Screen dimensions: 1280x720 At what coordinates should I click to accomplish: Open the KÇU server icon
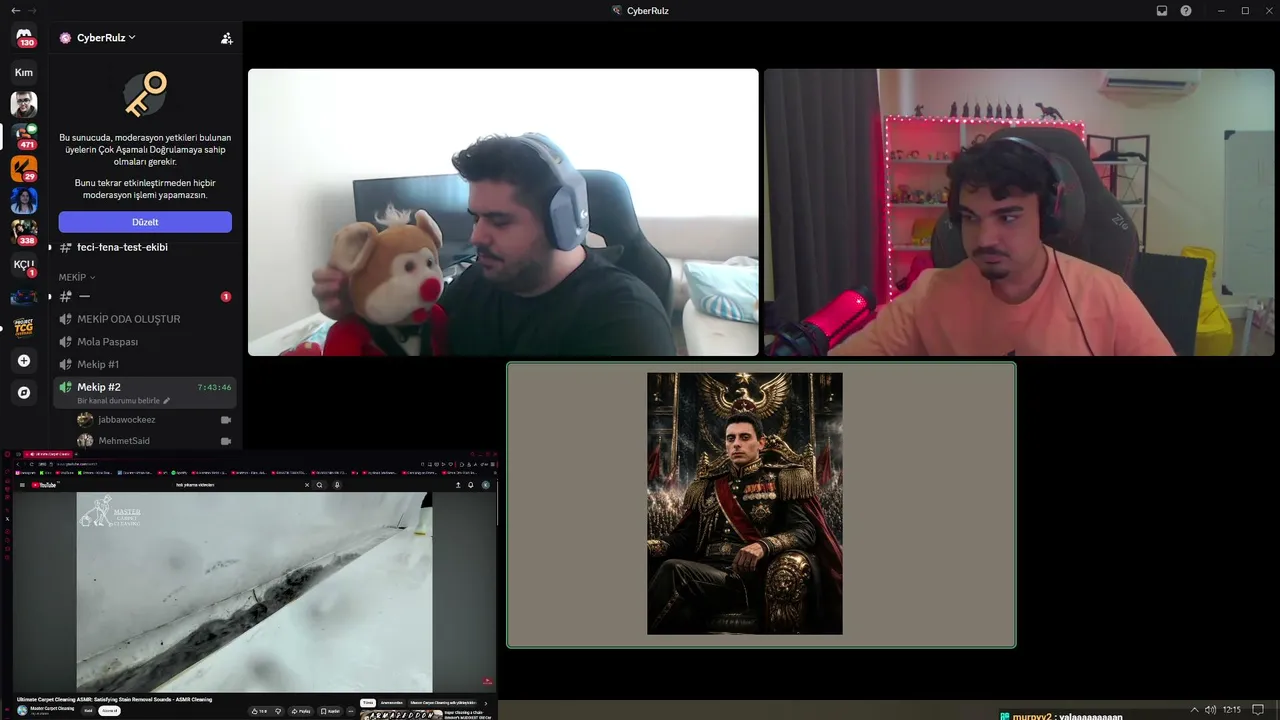point(24,264)
